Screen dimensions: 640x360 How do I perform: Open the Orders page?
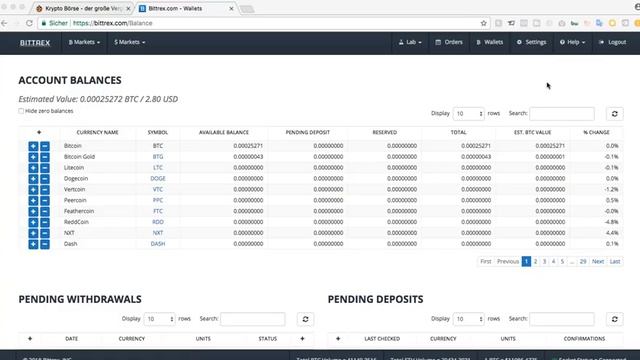(x=449, y=42)
